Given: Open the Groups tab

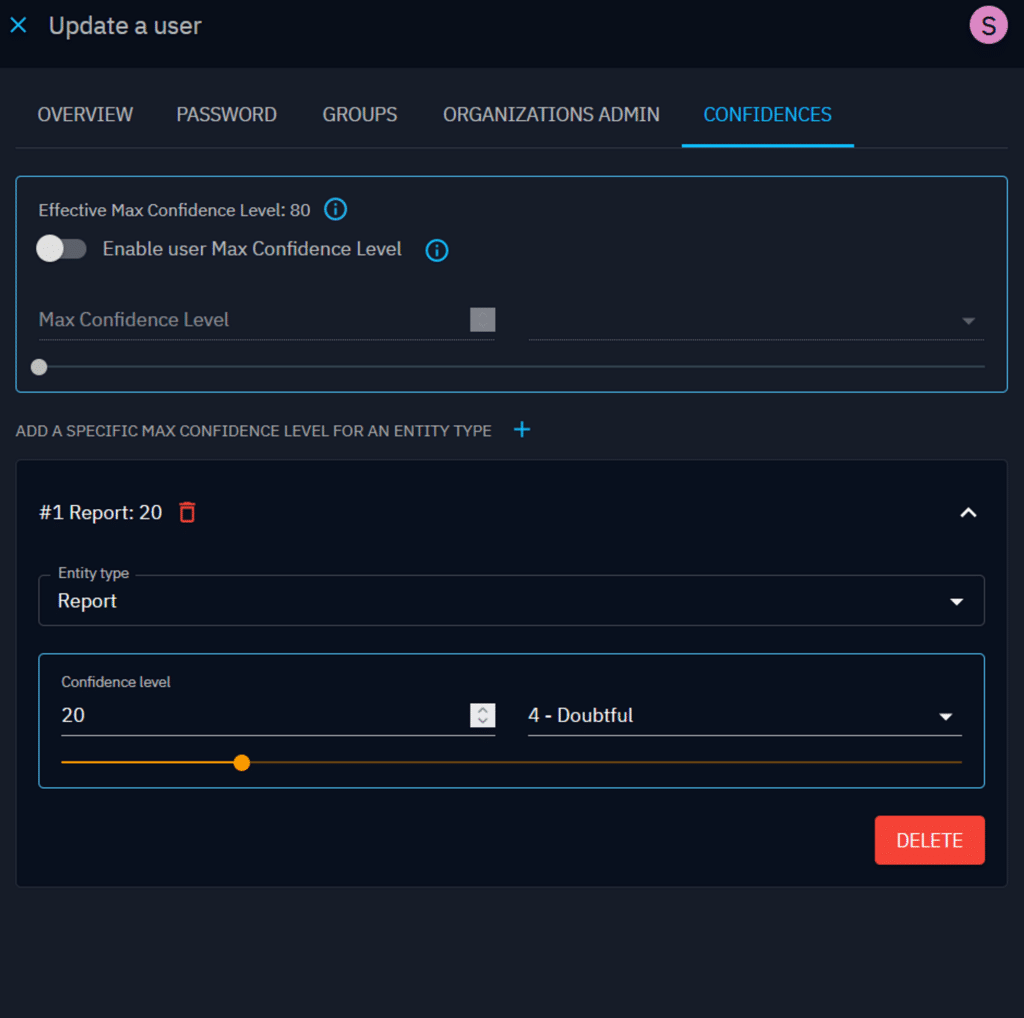Looking at the screenshot, I should pyautogui.click(x=359, y=115).
